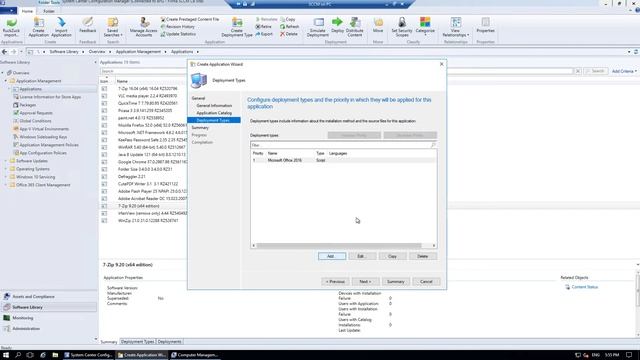640x360 pixels.
Task: Click the Add button in wizard
Action: point(332,256)
